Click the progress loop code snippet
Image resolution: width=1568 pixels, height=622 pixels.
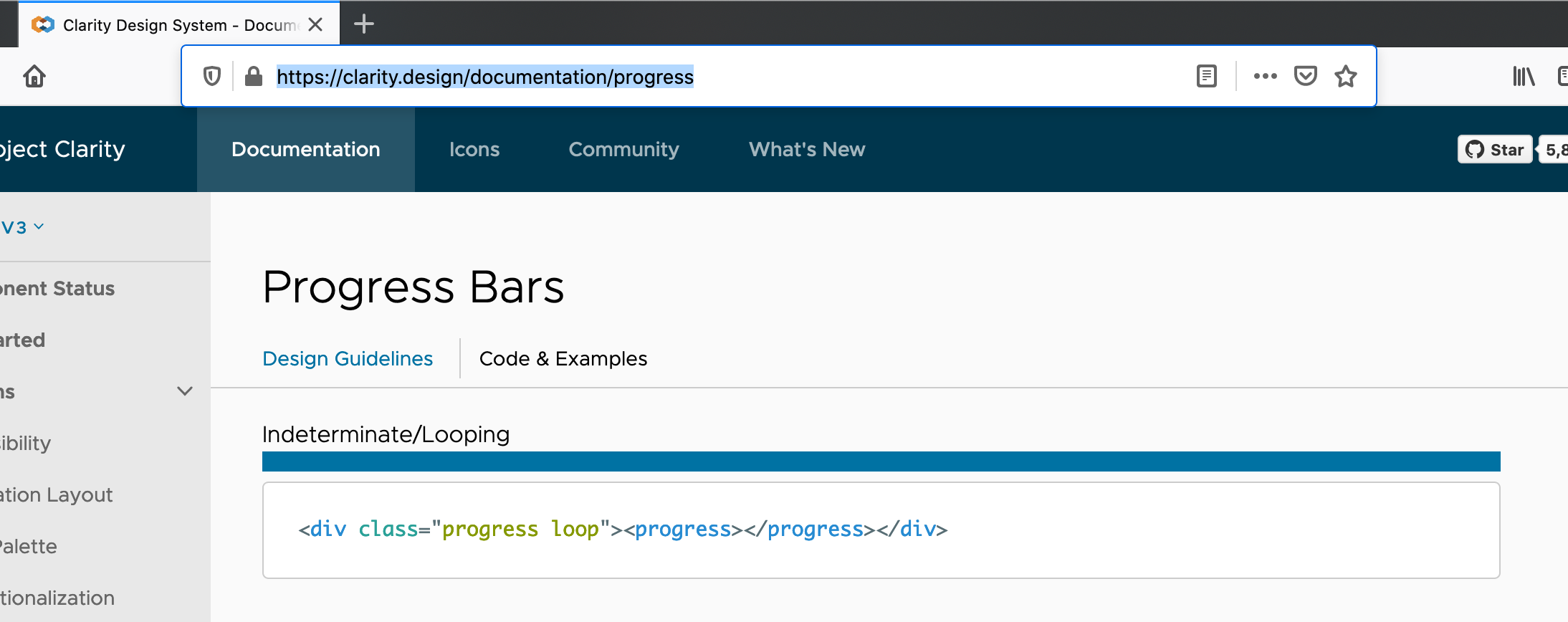point(881,530)
